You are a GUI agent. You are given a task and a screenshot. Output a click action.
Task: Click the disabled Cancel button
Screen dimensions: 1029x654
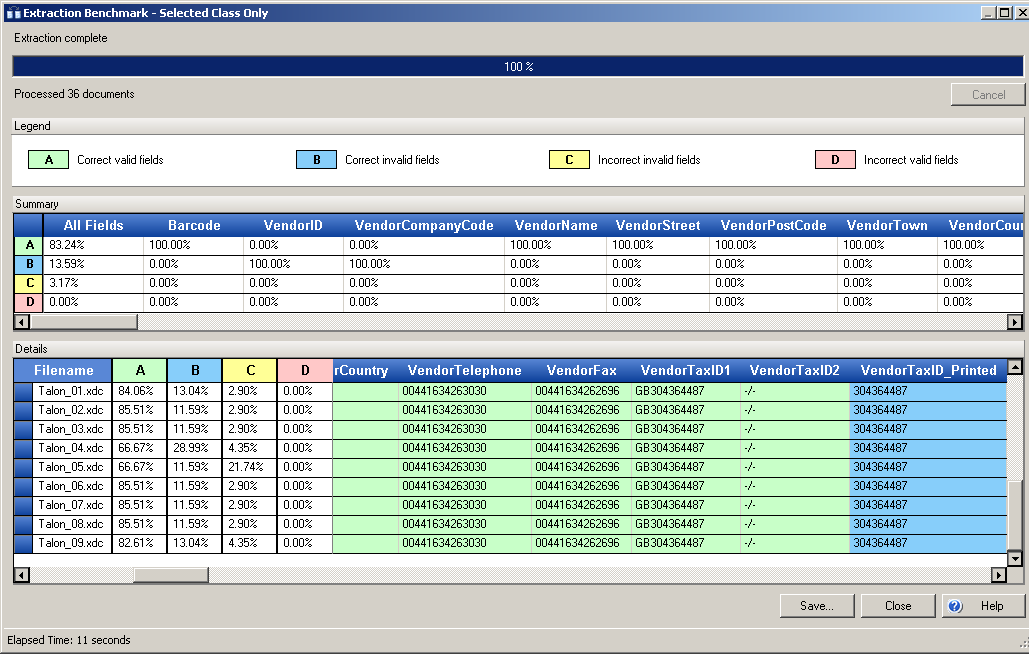tap(988, 94)
